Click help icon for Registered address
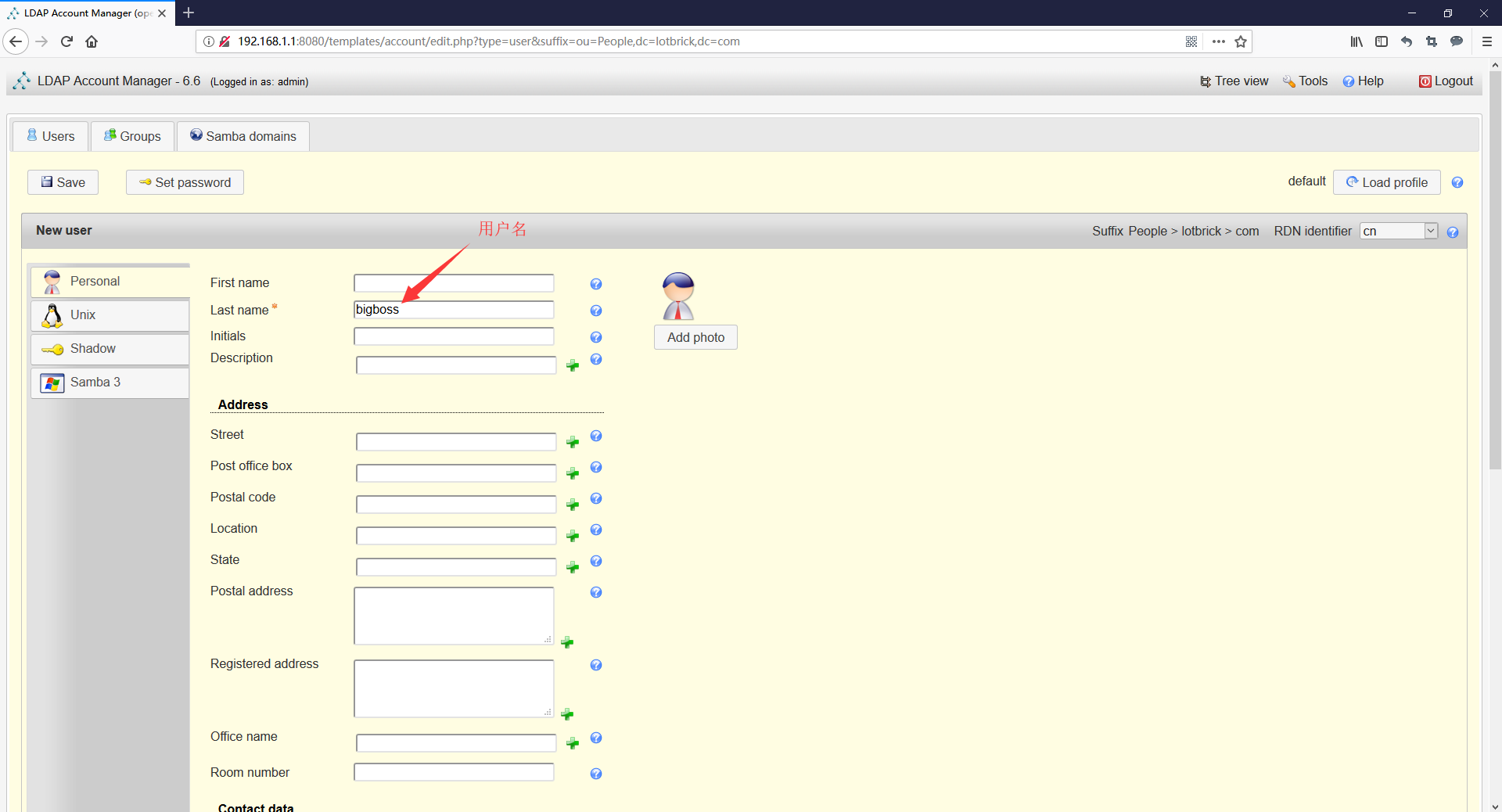The height and width of the screenshot is (812, 1502). pos(596,665)
